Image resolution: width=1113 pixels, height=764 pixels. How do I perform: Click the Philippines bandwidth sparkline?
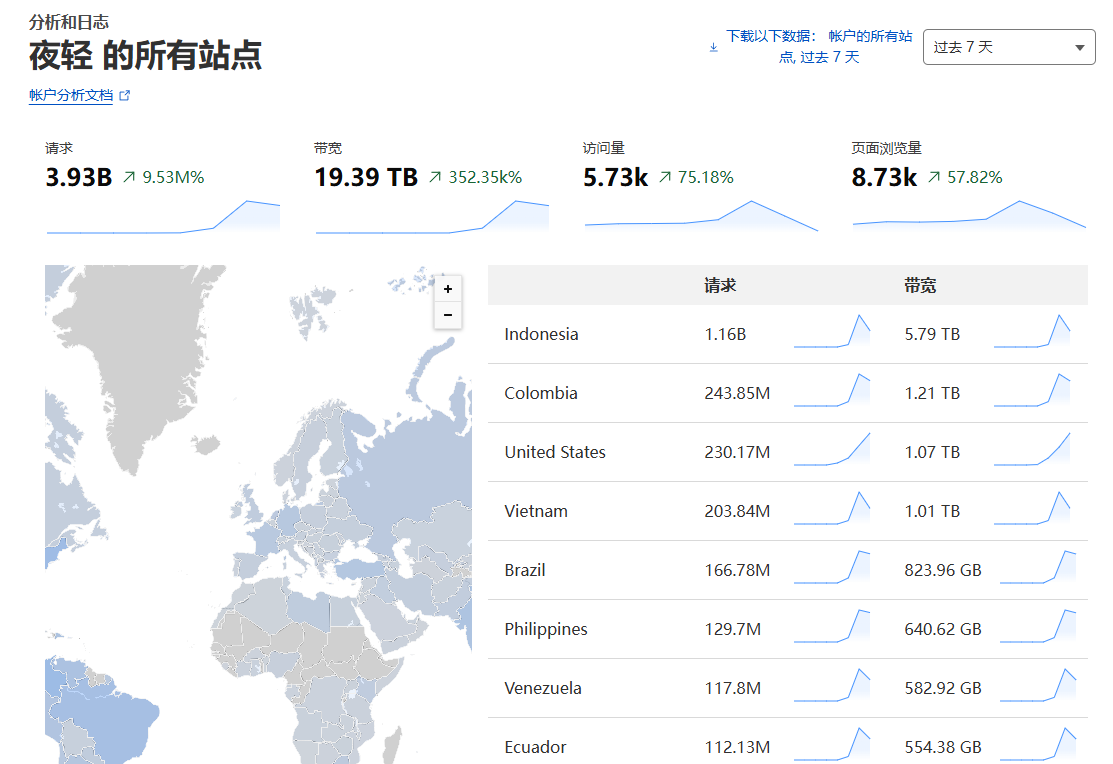click(1037, 627)
